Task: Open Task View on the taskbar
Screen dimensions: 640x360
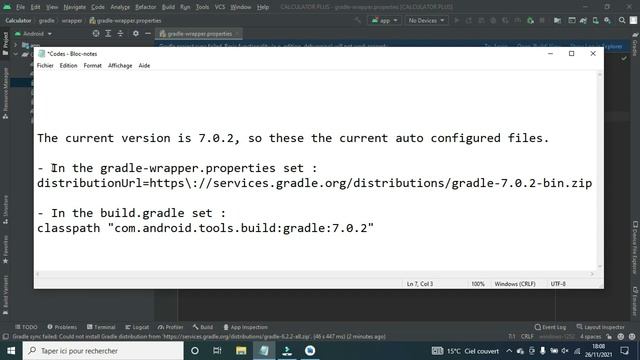Action: point(217,351)
